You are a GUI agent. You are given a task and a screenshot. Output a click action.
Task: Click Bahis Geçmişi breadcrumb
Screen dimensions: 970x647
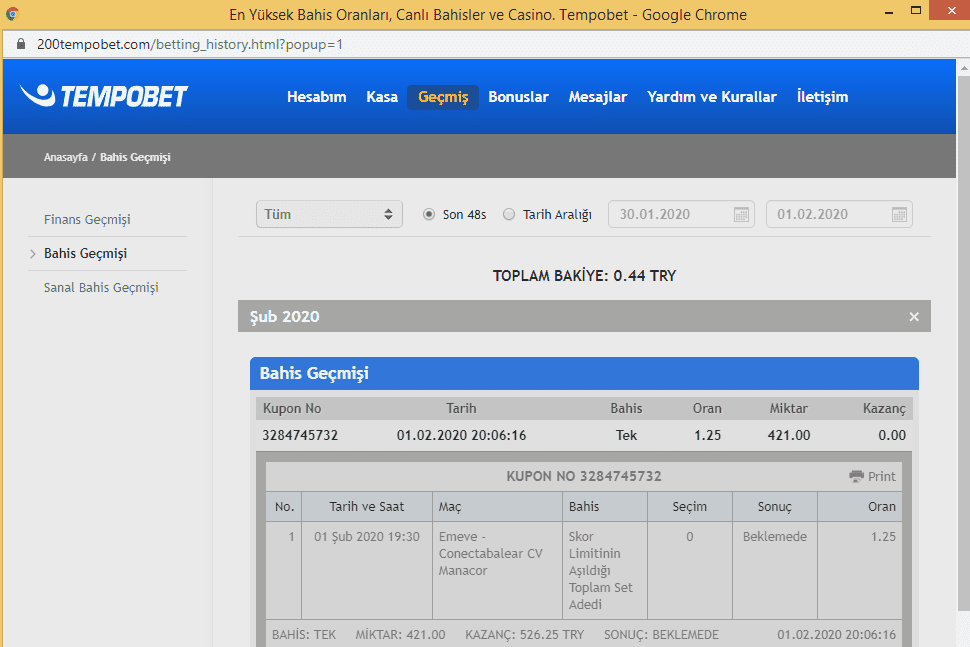(135, 157)
